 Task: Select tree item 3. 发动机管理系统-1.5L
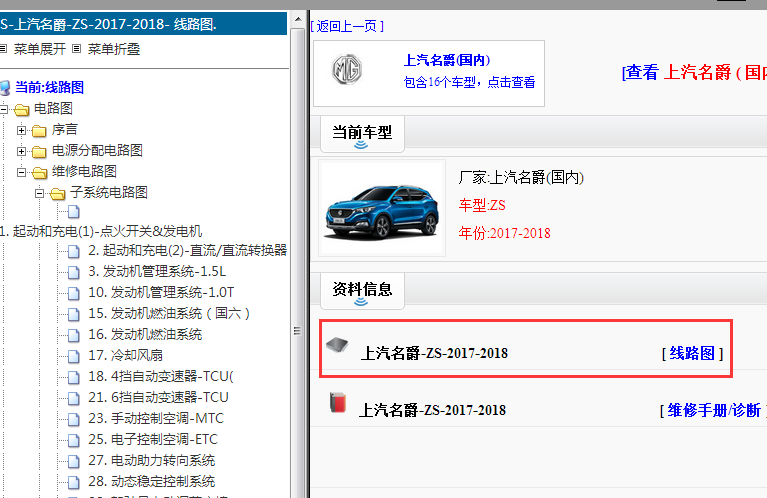click(157, 272)
